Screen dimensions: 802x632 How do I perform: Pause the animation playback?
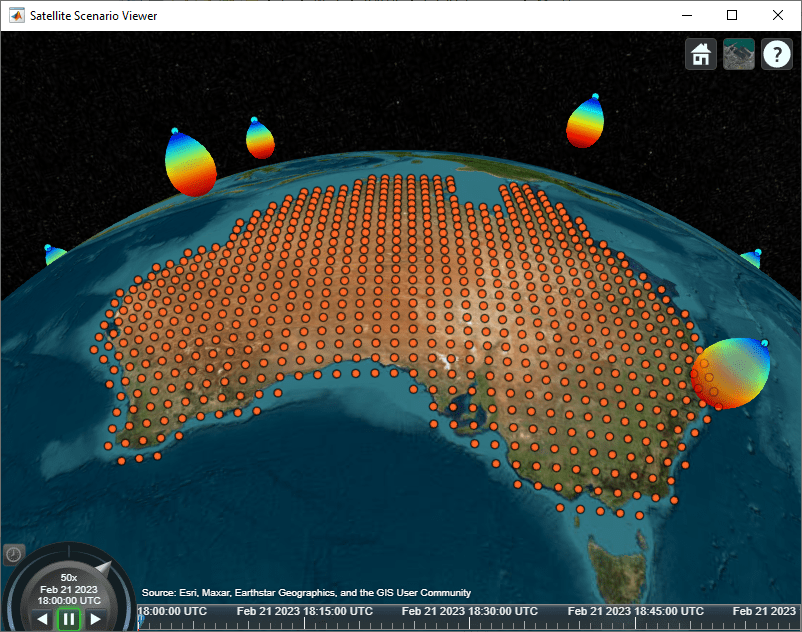coord(69,619)
